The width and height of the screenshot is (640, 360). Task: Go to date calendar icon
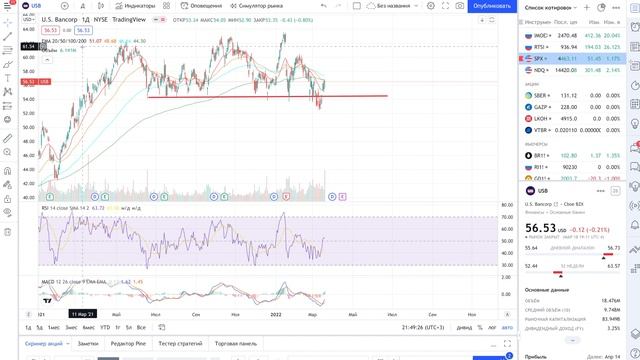(x=162, y=327)
